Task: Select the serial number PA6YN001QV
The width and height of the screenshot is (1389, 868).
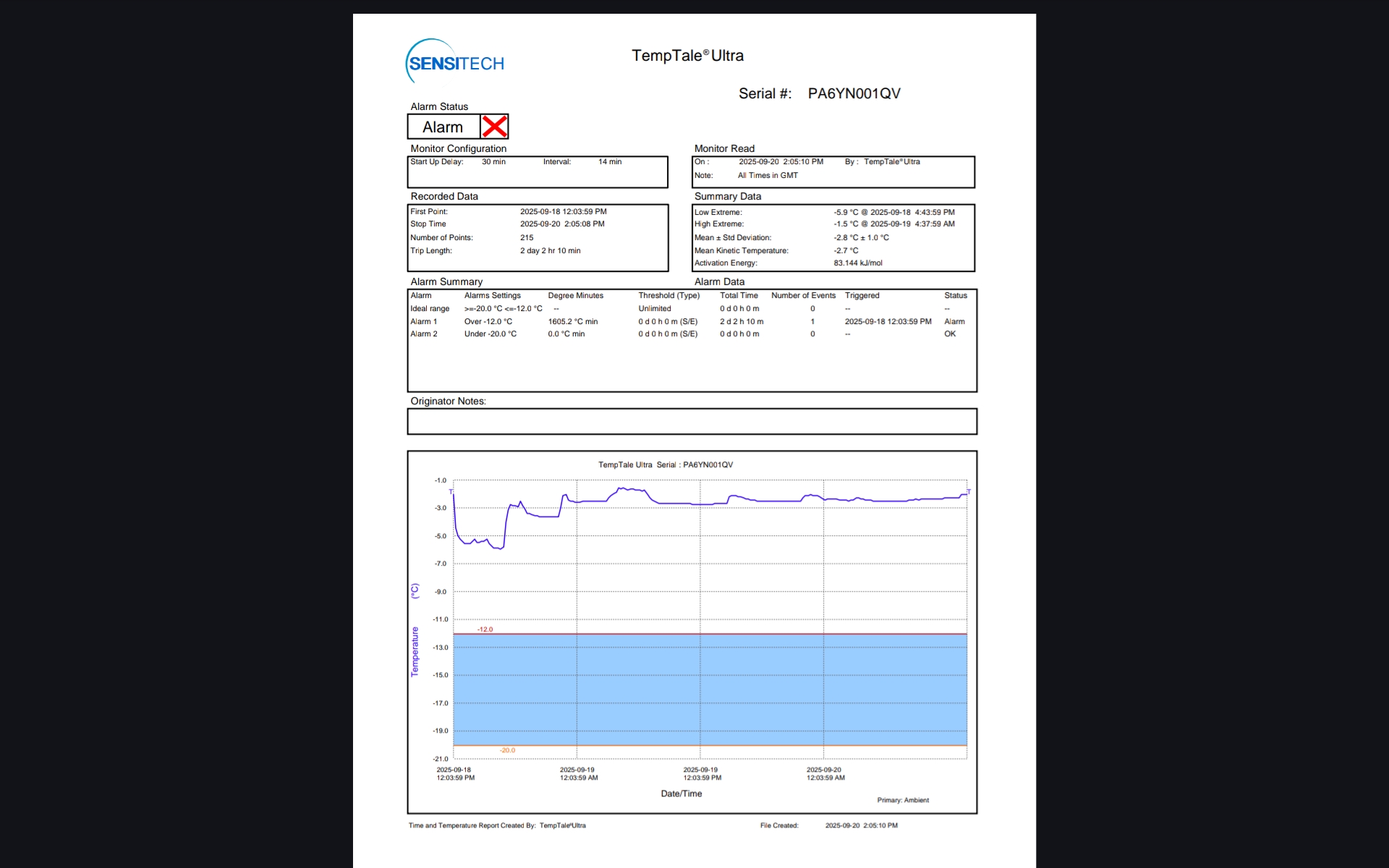Action: pos(854,93)
